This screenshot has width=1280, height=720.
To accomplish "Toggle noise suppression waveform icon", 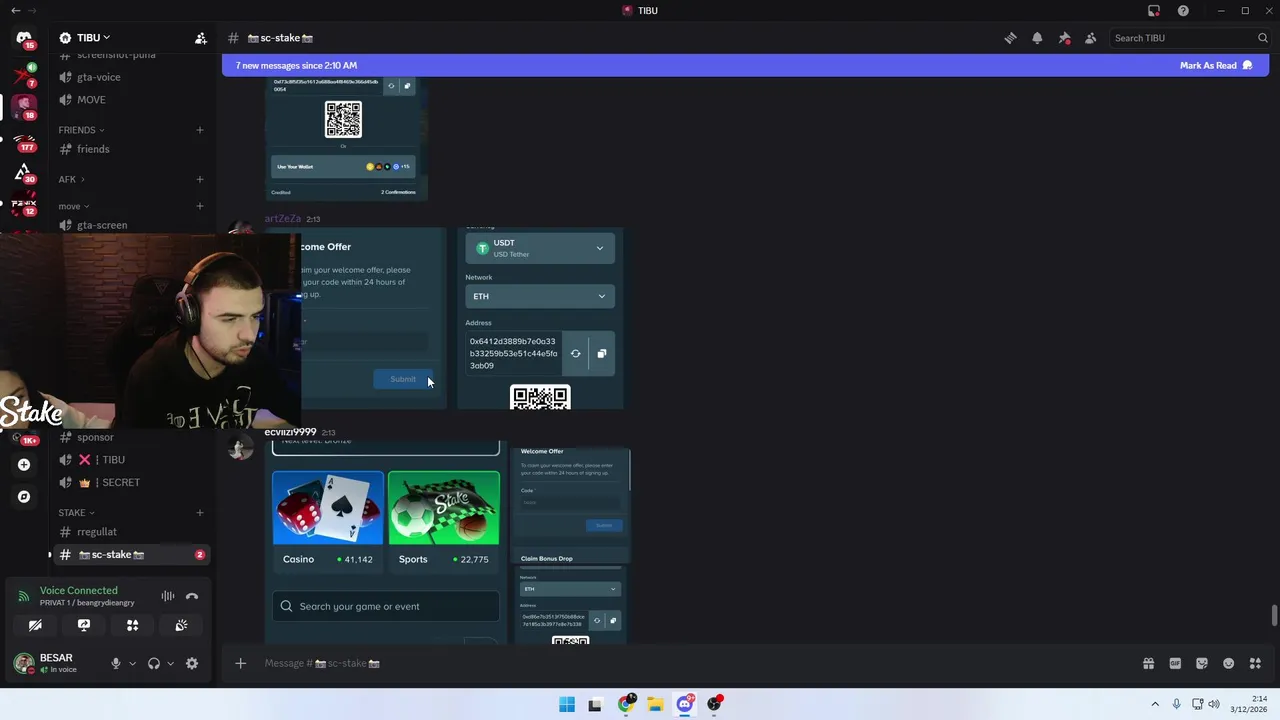I will point(168,596).
